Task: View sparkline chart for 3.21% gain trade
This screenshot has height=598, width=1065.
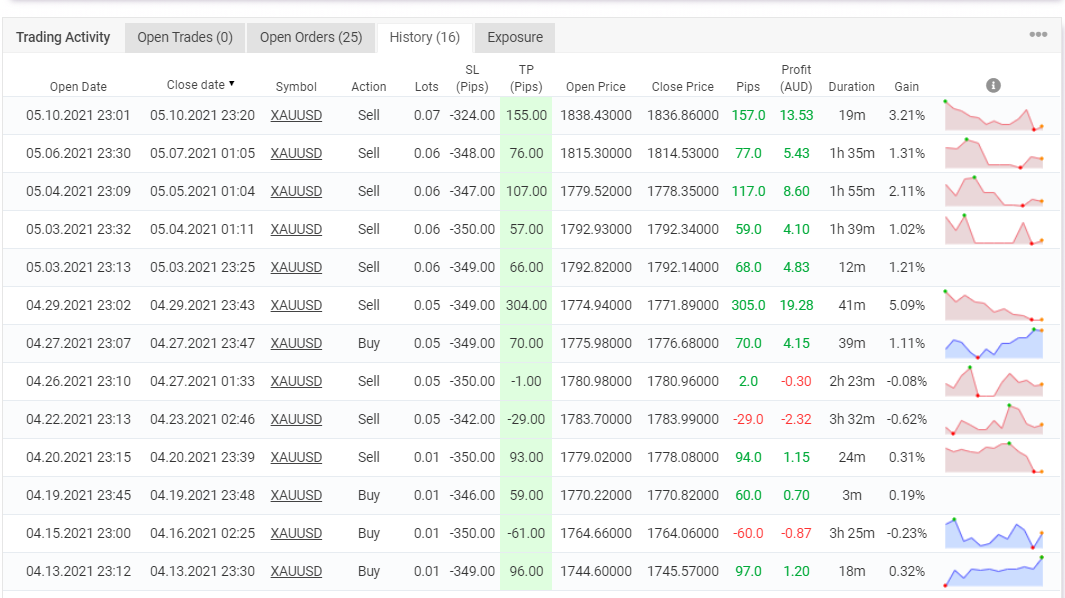Action: coord(994,116)
